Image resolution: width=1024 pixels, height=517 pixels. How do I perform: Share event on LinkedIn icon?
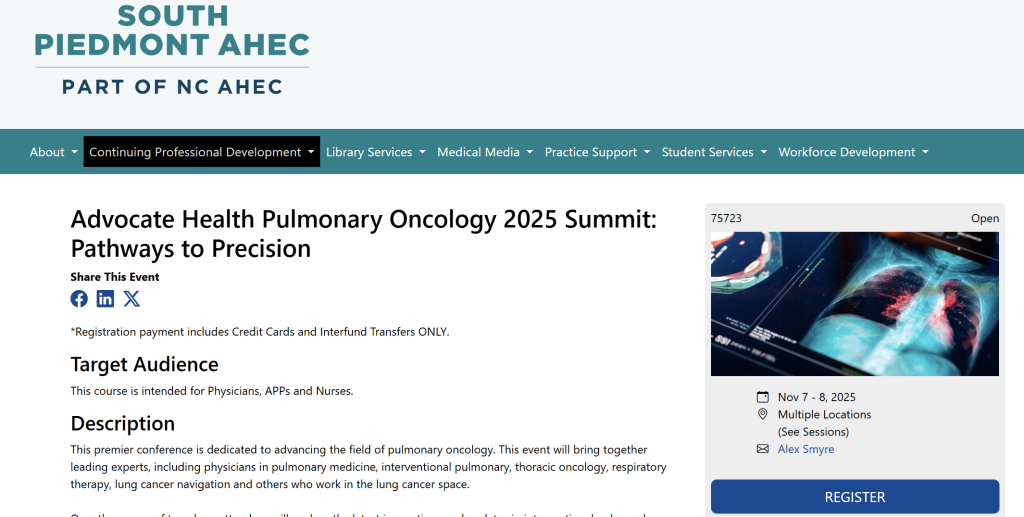tap(105, 299)
